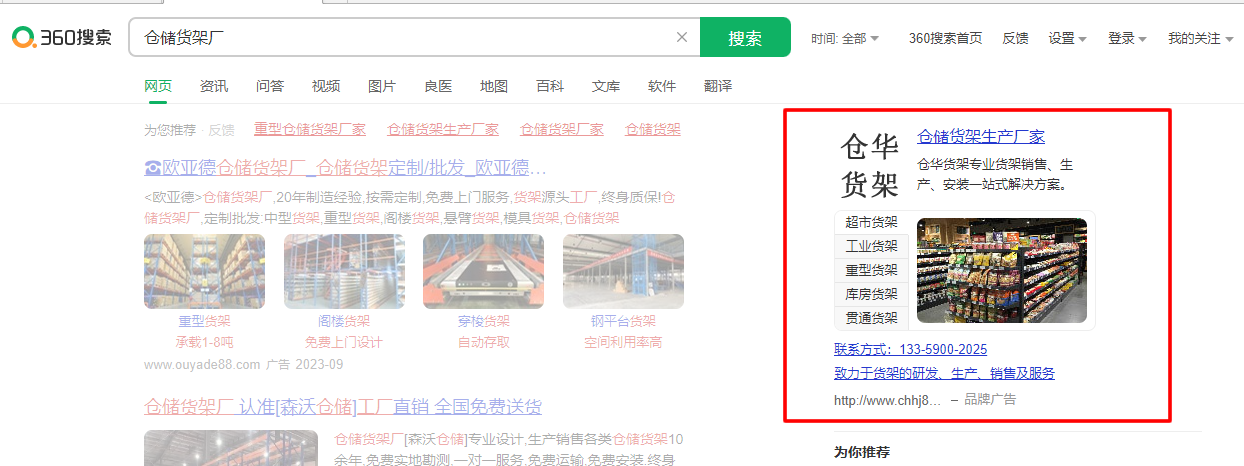Open the 设置 dropdown menu
Screen dimensions: 1244x466
click(1067, 39)
